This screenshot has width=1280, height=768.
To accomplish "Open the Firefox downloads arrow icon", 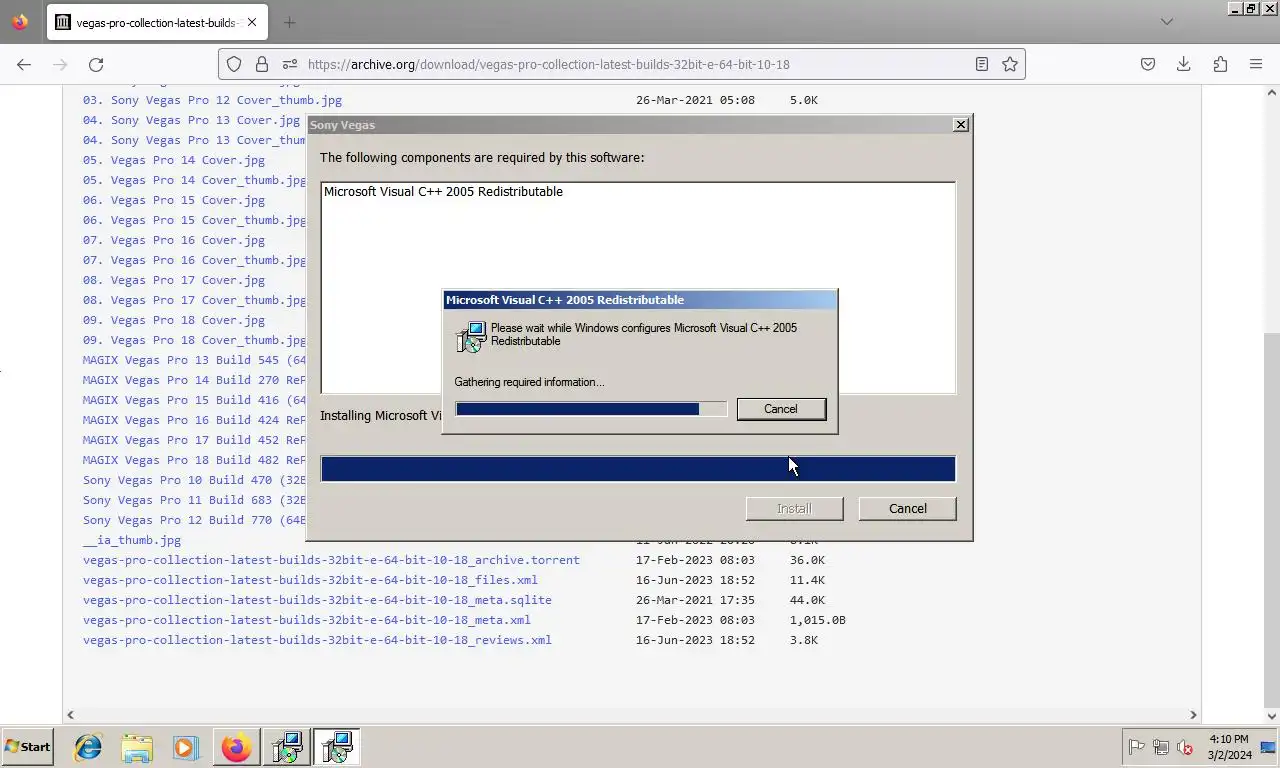I will coord(1184,64).
